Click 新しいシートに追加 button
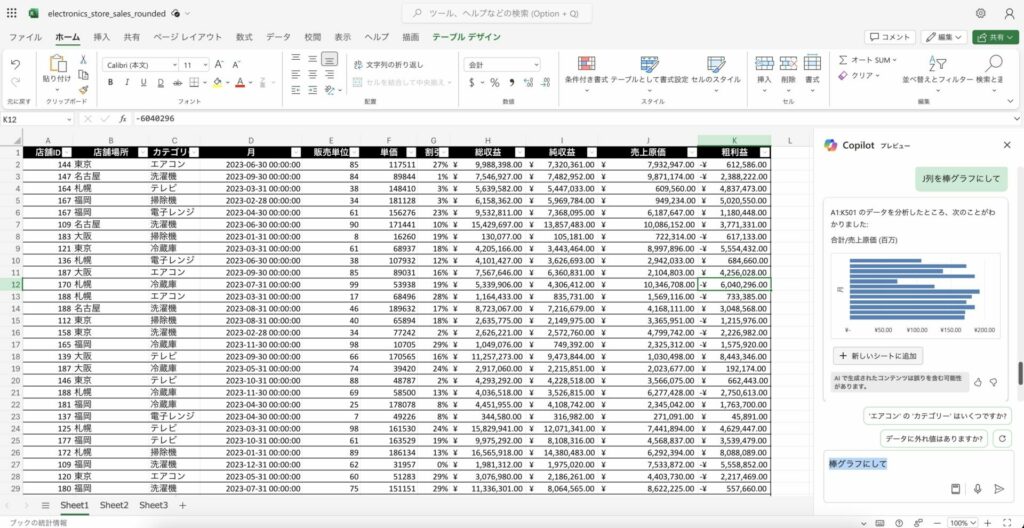Image resolution: width=1024 pixels, height=528 pixels. pos(878,356)
